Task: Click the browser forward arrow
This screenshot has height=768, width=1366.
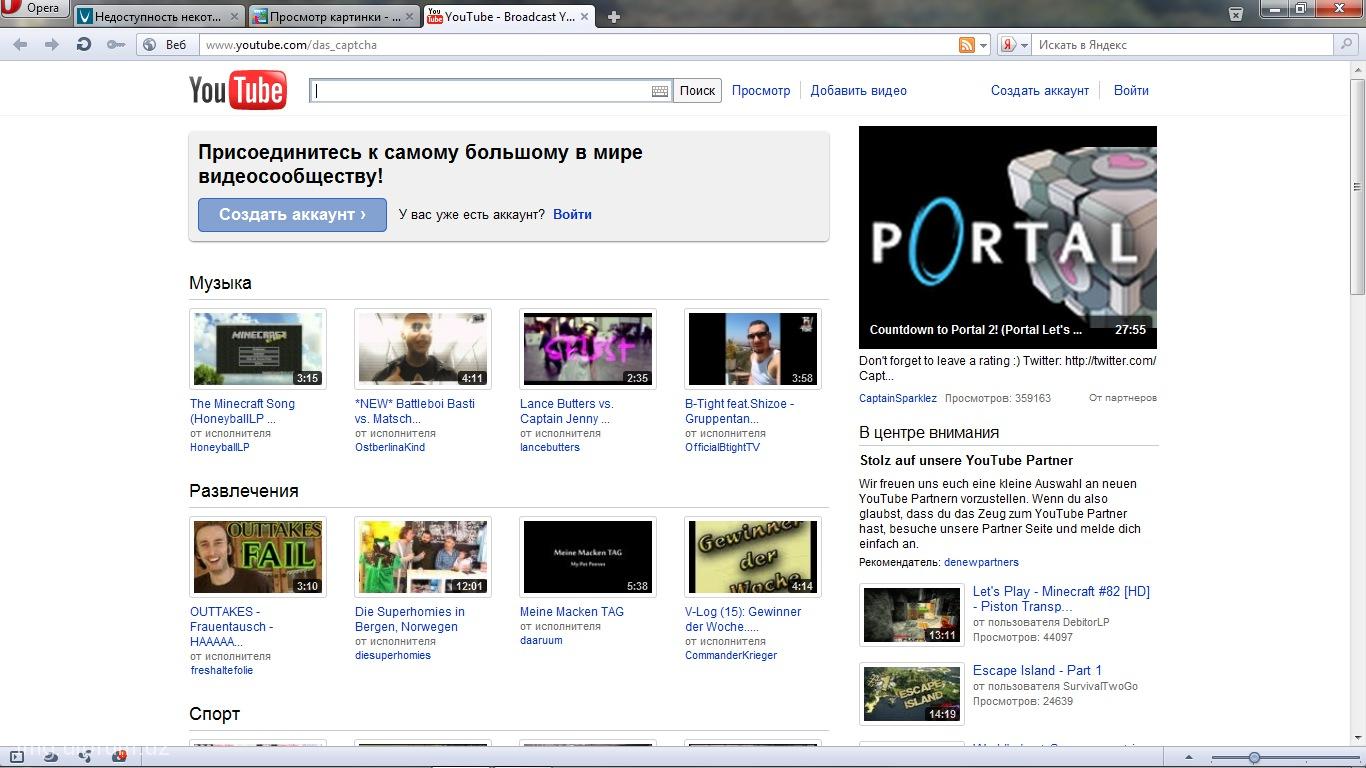Action: click(52, 44)
